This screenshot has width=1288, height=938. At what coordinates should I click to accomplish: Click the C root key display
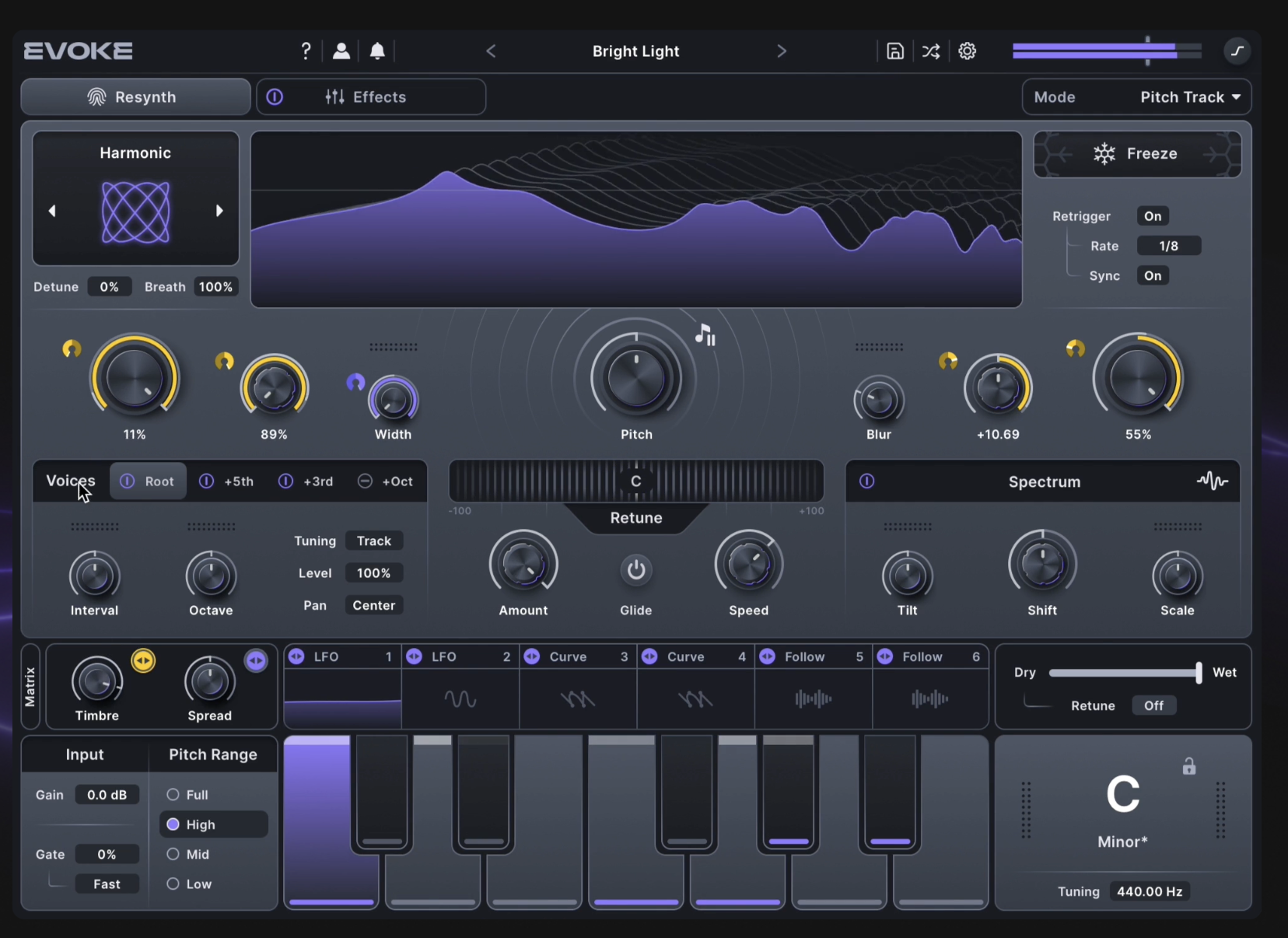point(1122,795)
